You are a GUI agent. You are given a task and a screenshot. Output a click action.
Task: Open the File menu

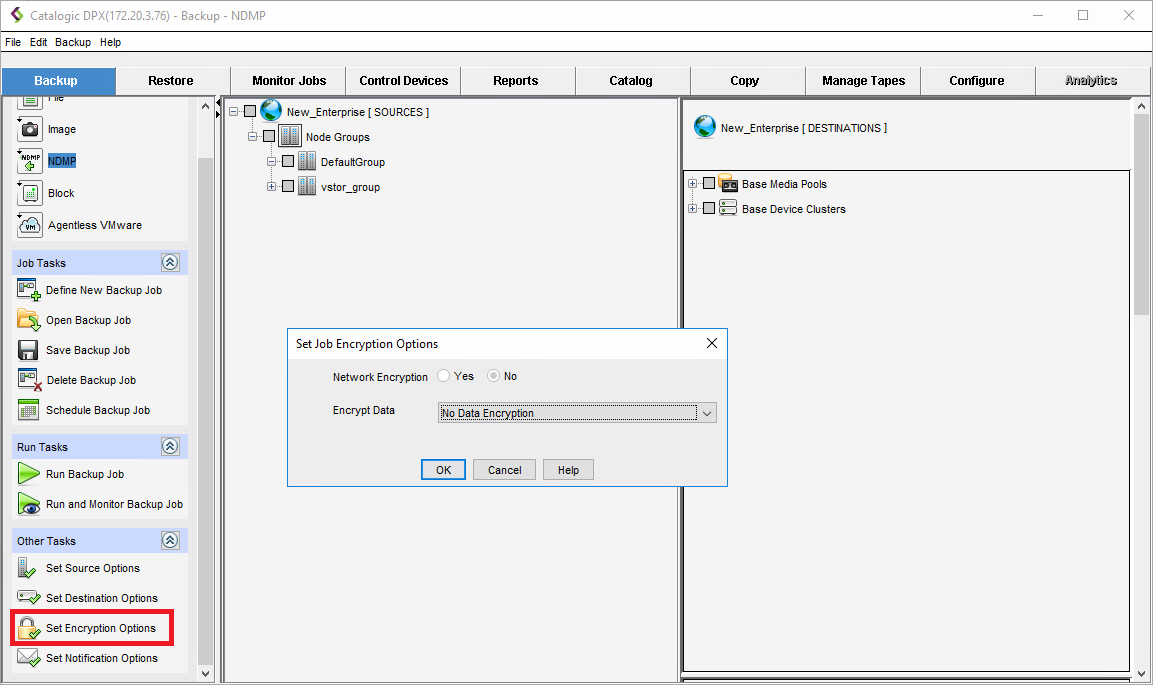tap(13, 42)
